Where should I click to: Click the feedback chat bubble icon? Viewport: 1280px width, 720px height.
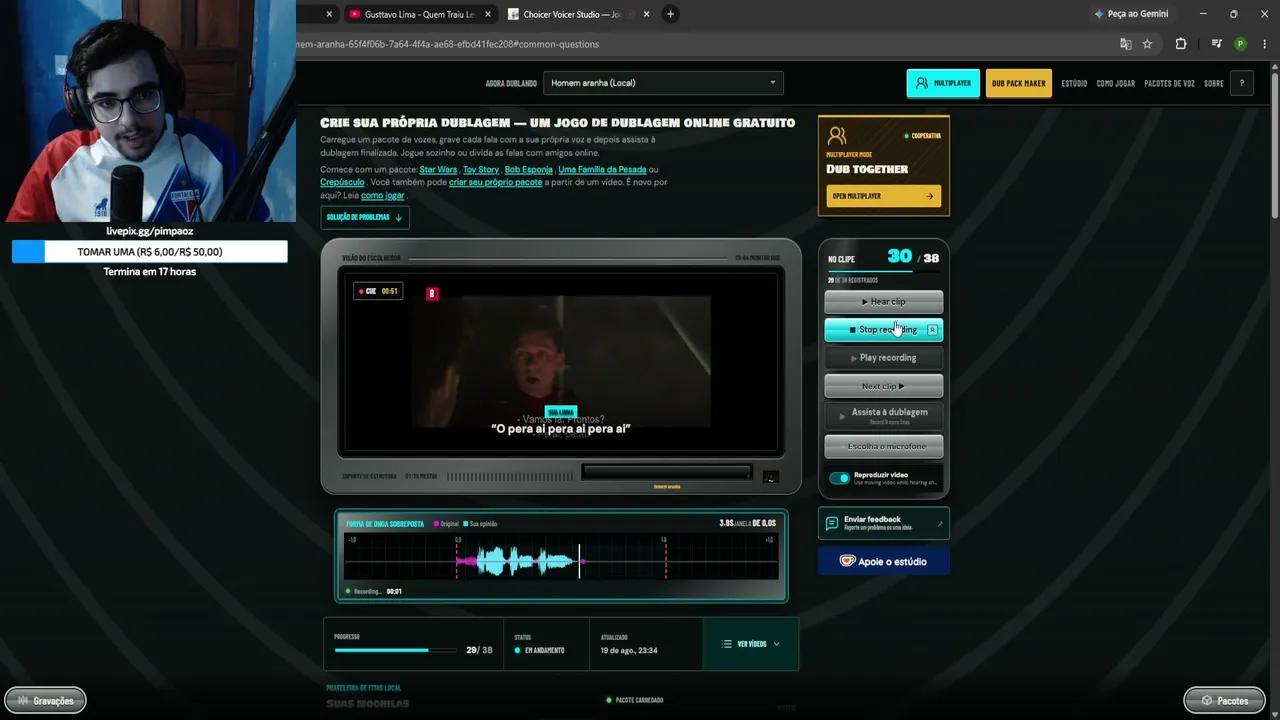pyautogui.click(x=832, y=523)
